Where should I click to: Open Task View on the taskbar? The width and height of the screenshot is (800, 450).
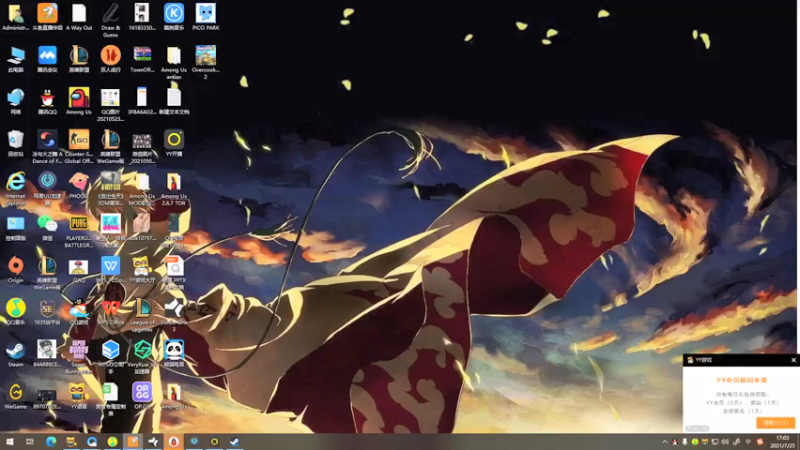30,441
